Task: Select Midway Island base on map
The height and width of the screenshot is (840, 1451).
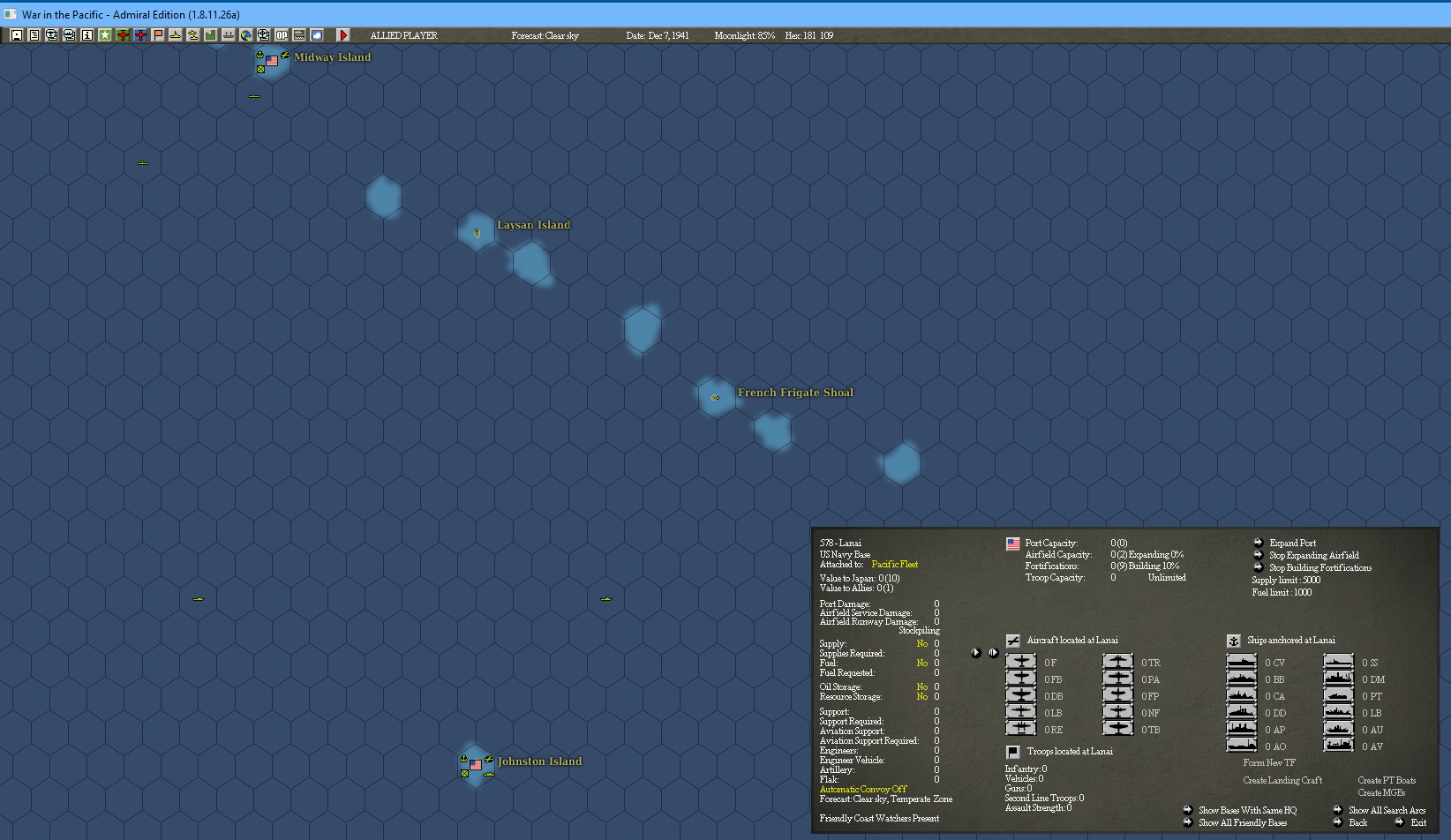Action: pyautogui.click(x=272, y=62)
